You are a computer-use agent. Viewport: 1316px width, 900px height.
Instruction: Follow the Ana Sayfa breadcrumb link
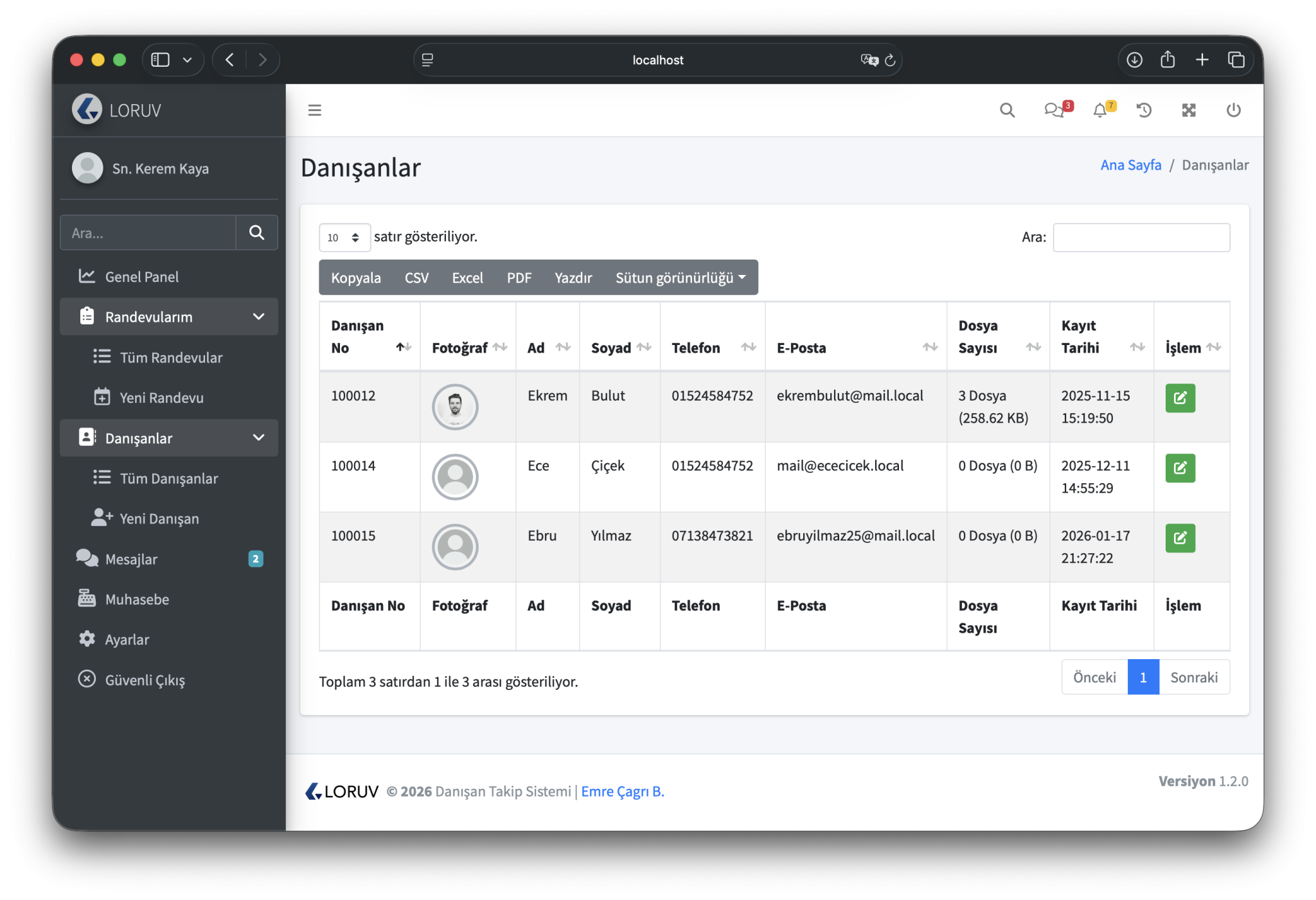[1130, 165]
